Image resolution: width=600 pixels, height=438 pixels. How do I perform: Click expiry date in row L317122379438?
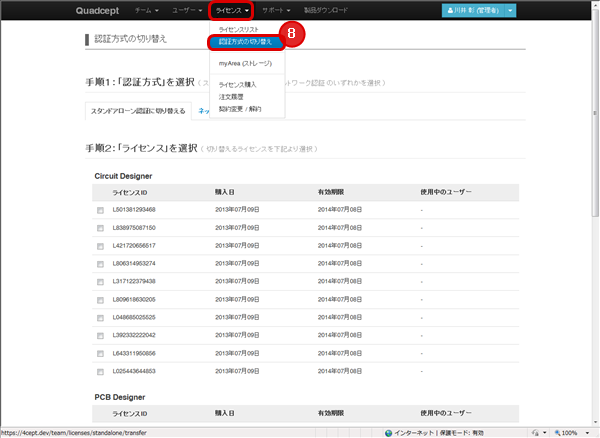(340, 281)
